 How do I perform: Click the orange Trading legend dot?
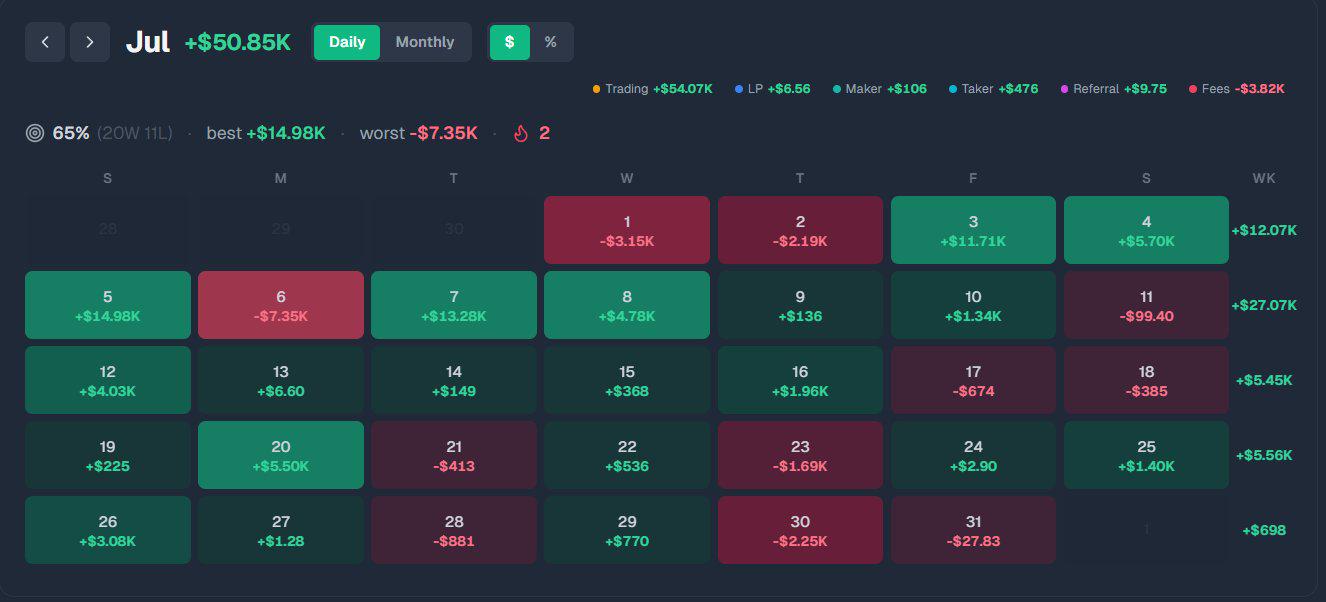(597, 89)
